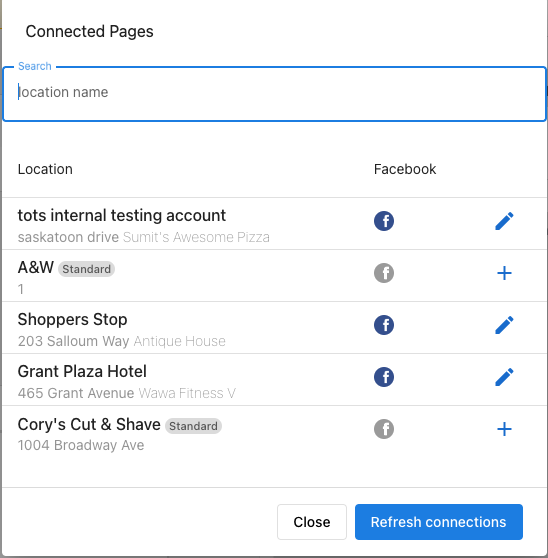
Task: Click the blue Facebook icon for Shoppers Stop
Action: (x=384, y=325)
